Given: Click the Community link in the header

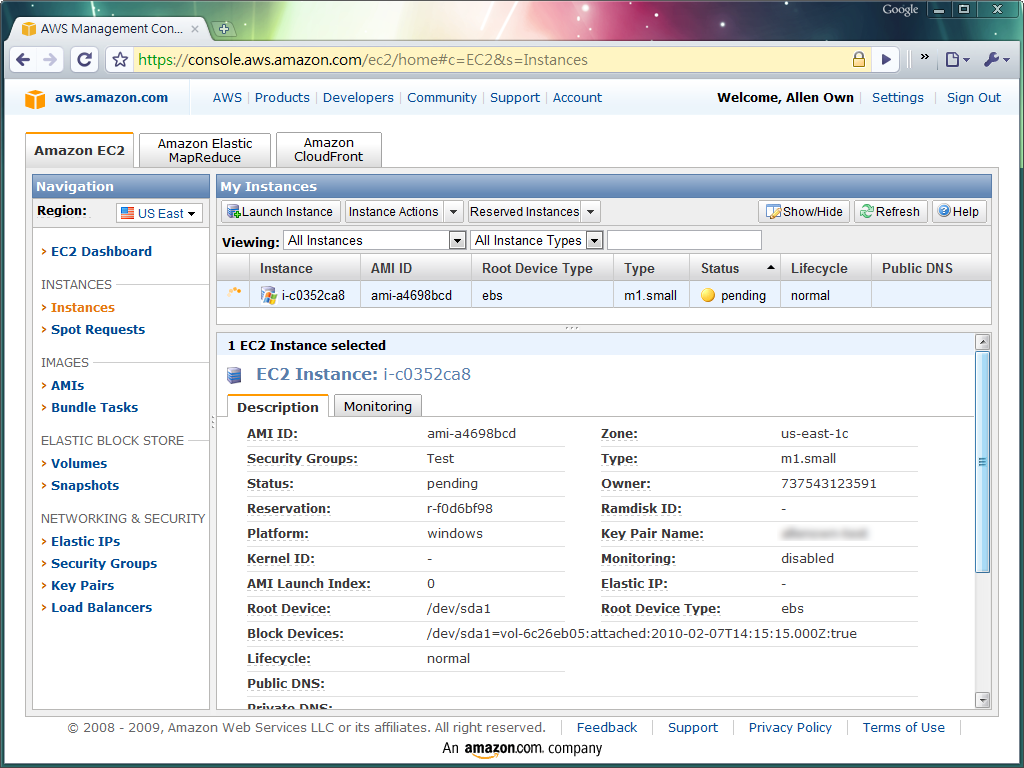Looking at the screenshot, I should click(x=442, y=97).
